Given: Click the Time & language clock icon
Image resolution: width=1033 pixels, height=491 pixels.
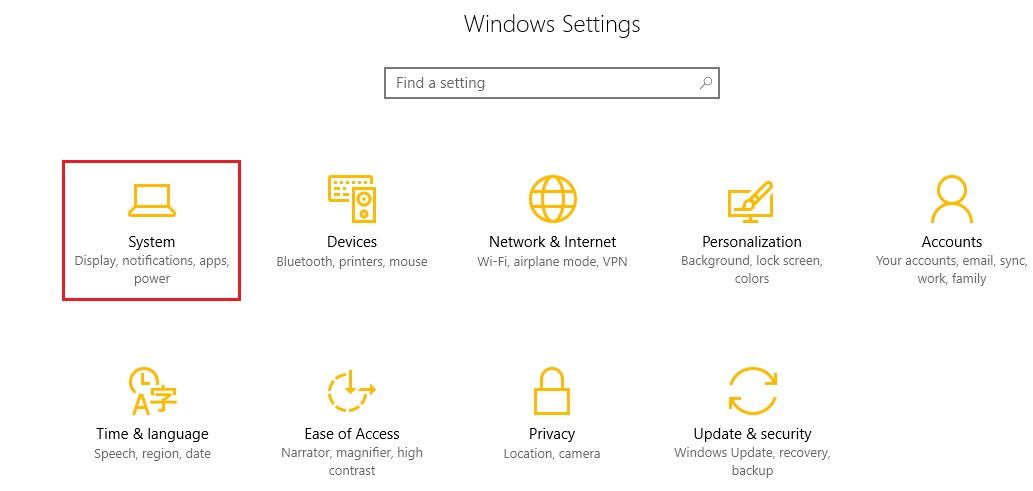Looking at the screenshot, I should click(x=152, y=391).
